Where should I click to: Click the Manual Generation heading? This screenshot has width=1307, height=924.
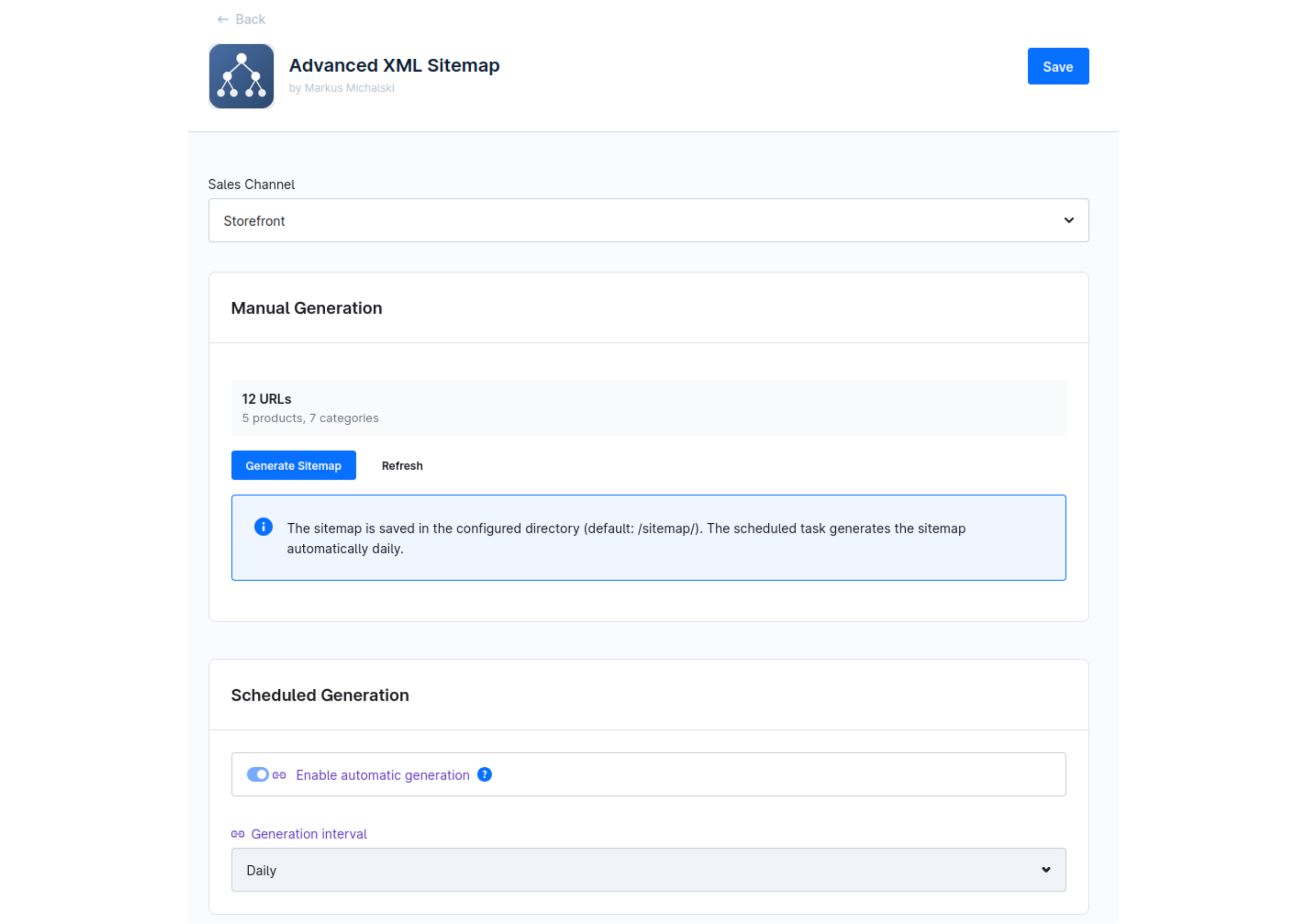click(x=306, y=308)
